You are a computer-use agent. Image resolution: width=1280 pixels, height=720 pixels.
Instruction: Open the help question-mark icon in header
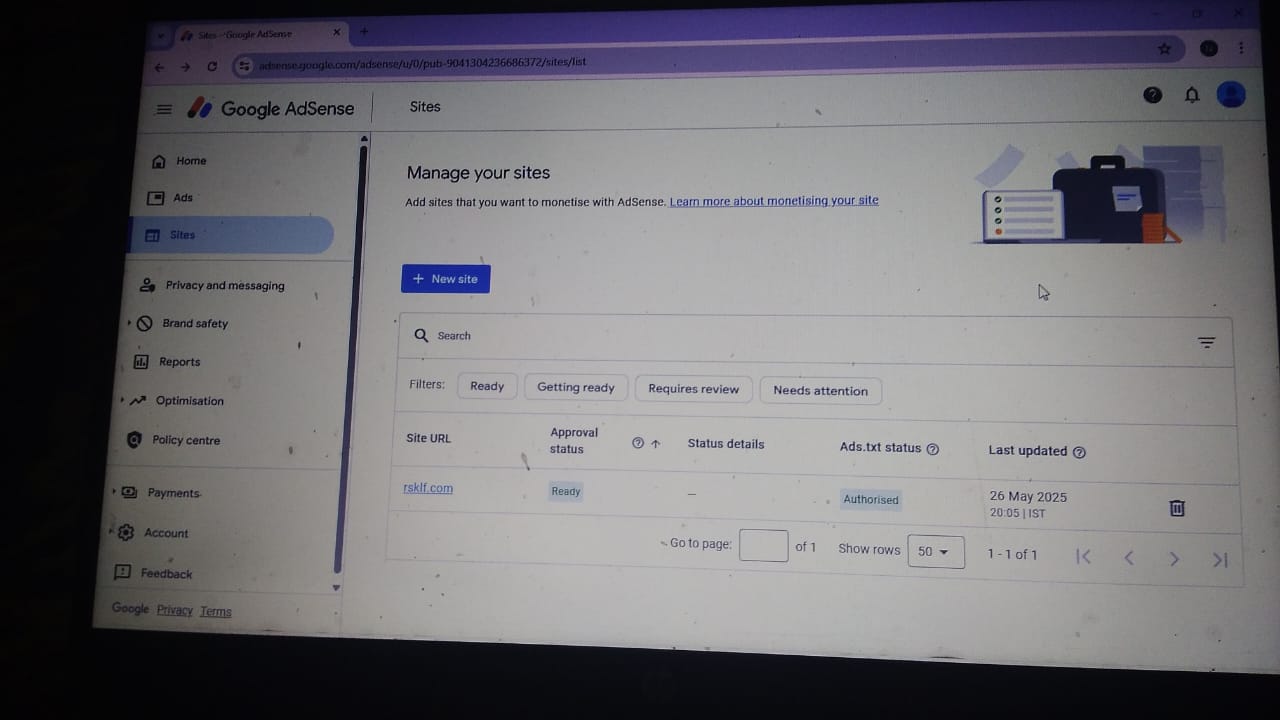[x=1152, y=95]
